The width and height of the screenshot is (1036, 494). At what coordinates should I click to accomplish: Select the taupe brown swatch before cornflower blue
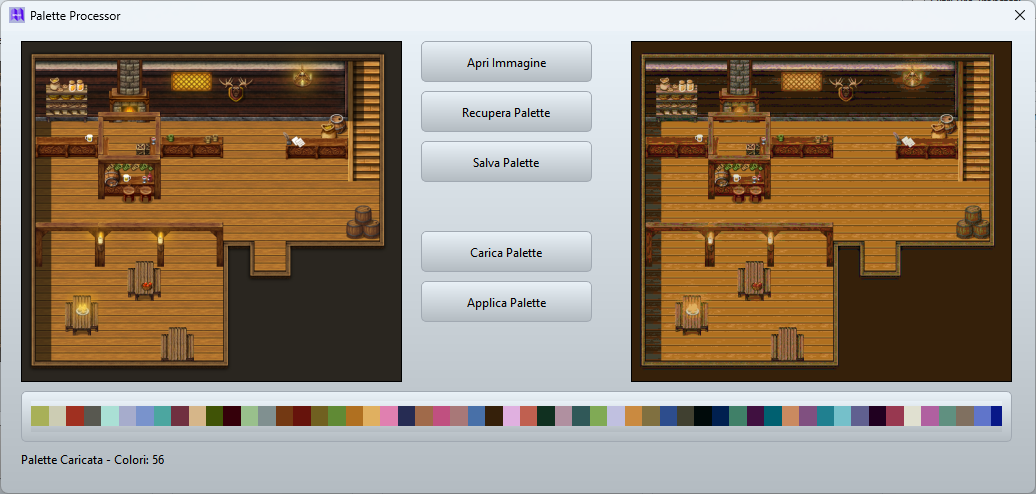click(965, 416)
